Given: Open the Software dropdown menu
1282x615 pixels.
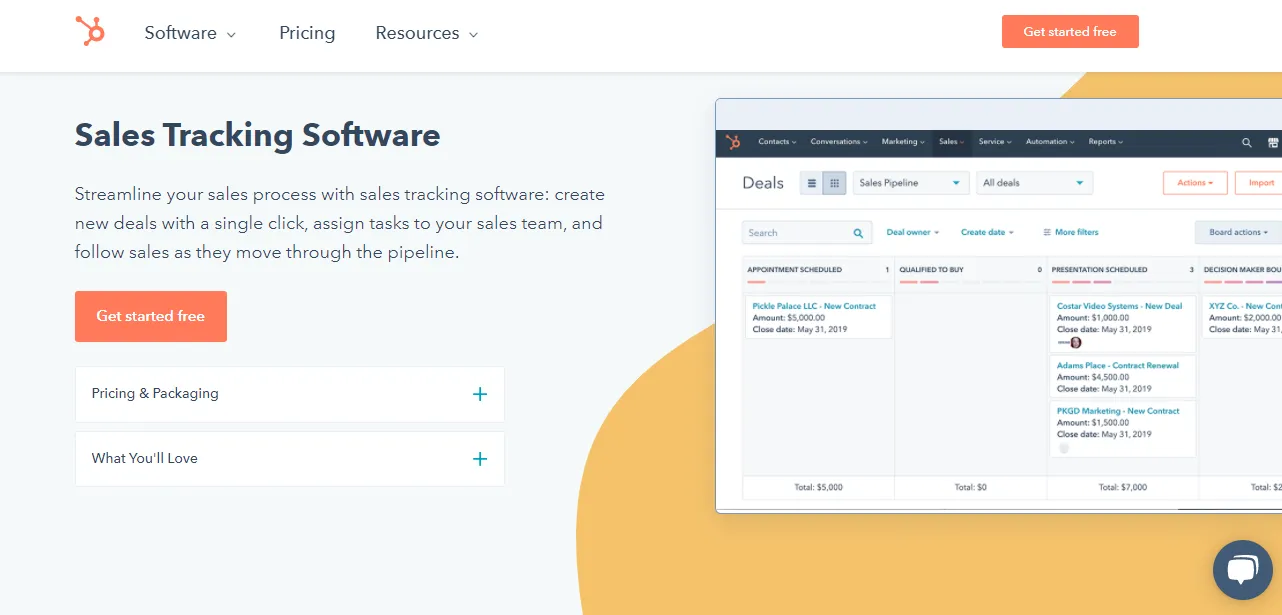Looking at the screenshot, I should [x=190, y=33].
